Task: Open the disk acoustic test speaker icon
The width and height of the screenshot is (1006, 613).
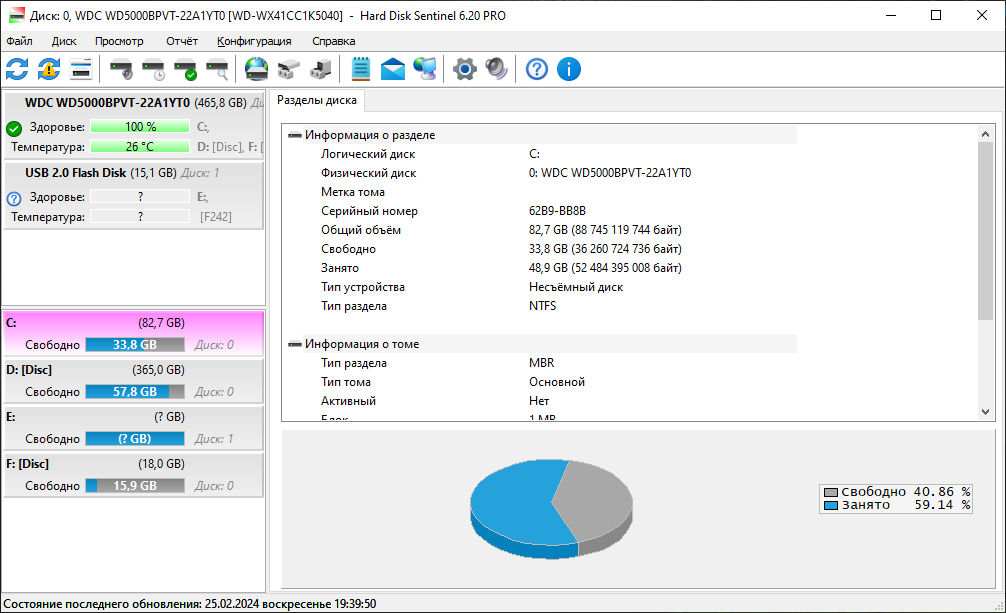Action: coord(121,69)
